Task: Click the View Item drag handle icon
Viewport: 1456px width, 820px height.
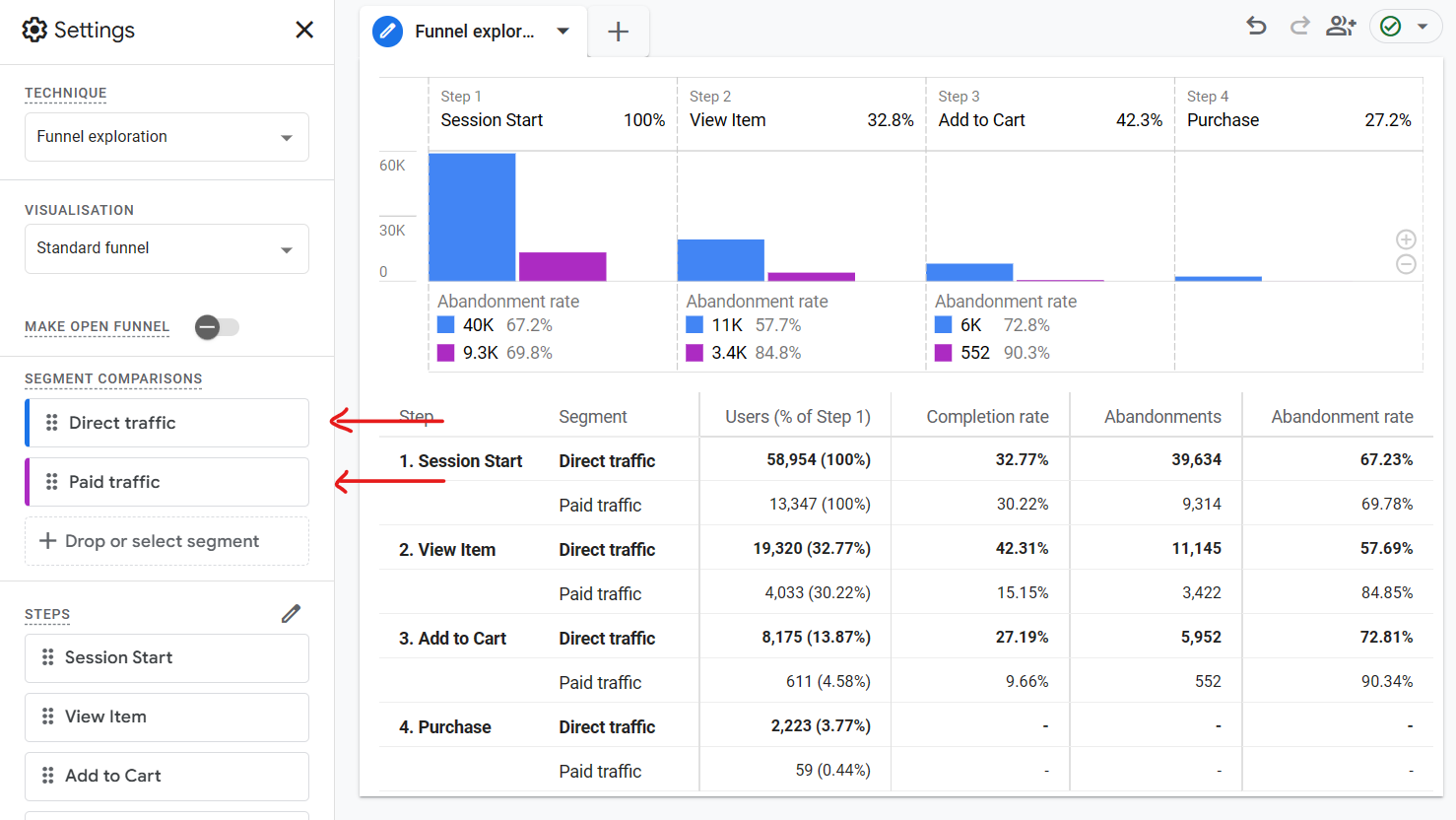Action: click(47, 717)
